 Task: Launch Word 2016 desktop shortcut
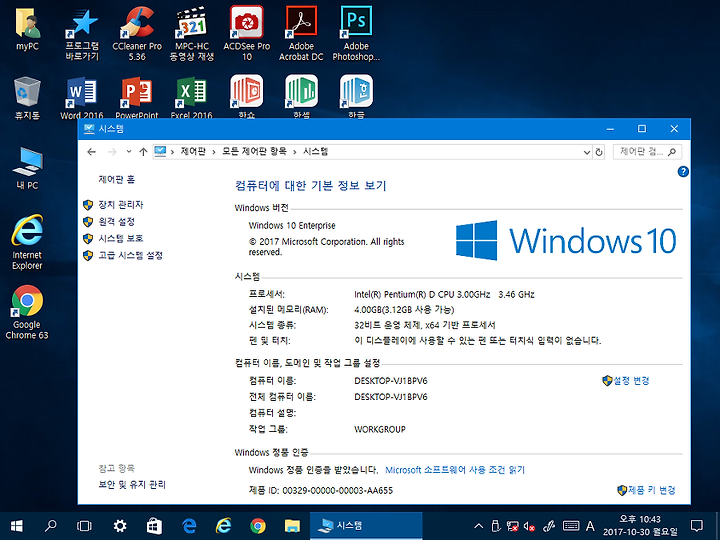(82, 98)
